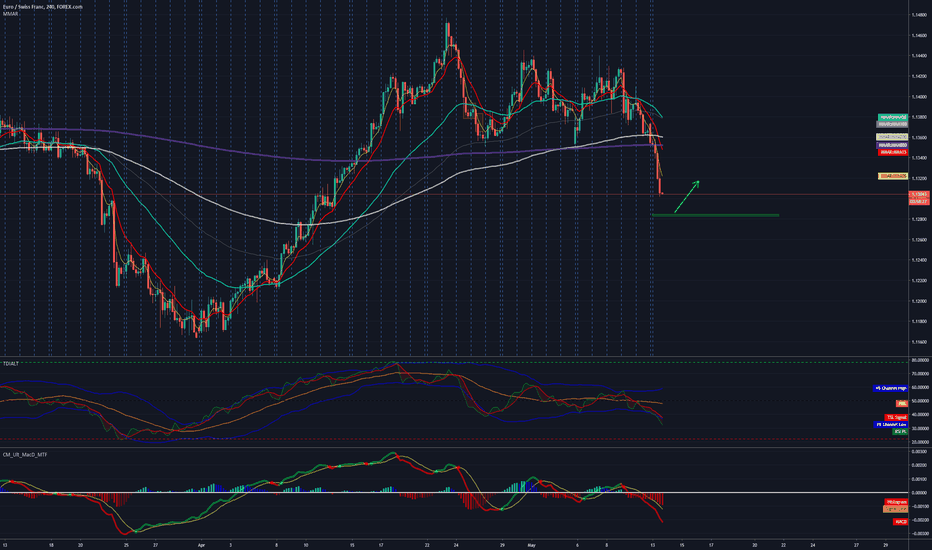
Task: Click the 25 date on time axis
Action: tap(126, 545)
